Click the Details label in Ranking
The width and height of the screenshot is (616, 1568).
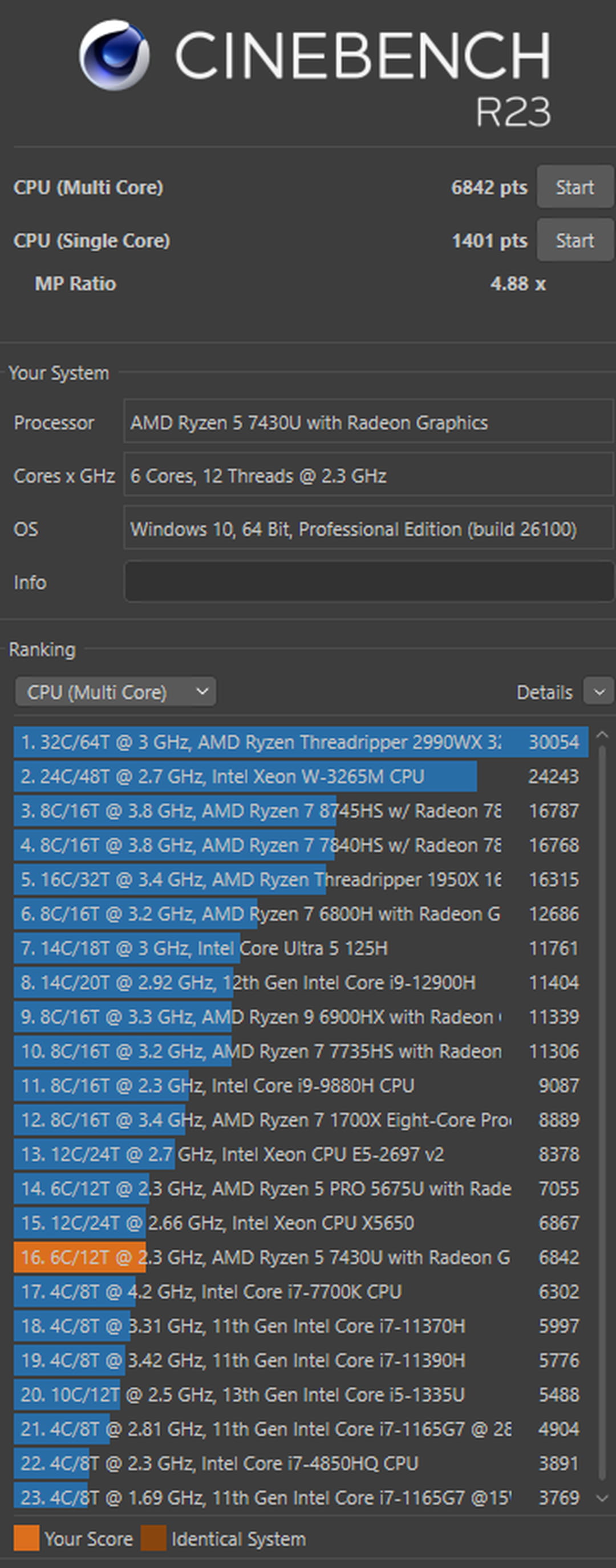pyautogui.click(x=544, y=693)
